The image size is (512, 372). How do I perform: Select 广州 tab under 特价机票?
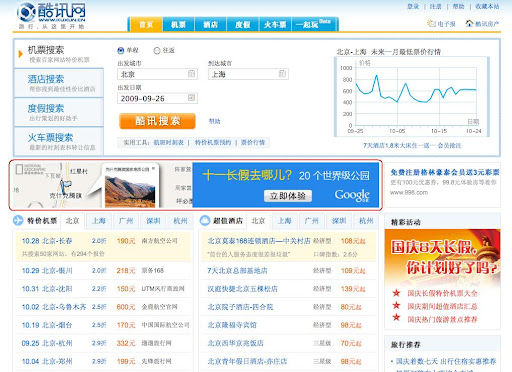(126, 221)
